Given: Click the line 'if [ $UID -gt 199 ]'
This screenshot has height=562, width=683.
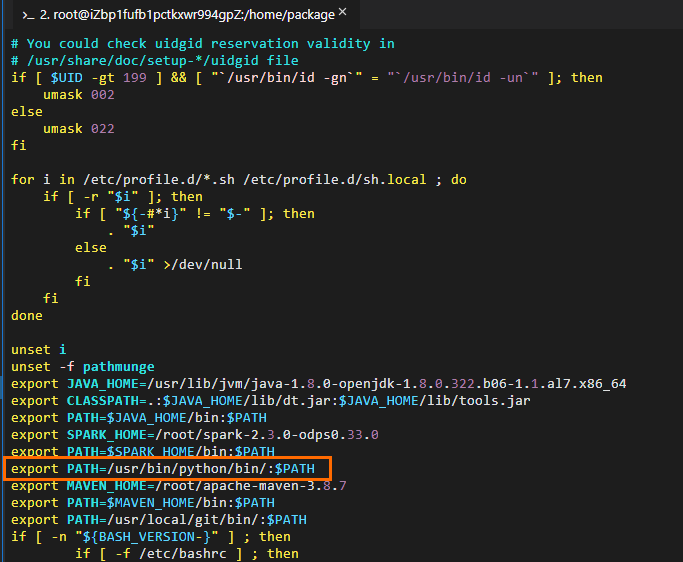Looking at the screenshot, I should coord(307,78).
